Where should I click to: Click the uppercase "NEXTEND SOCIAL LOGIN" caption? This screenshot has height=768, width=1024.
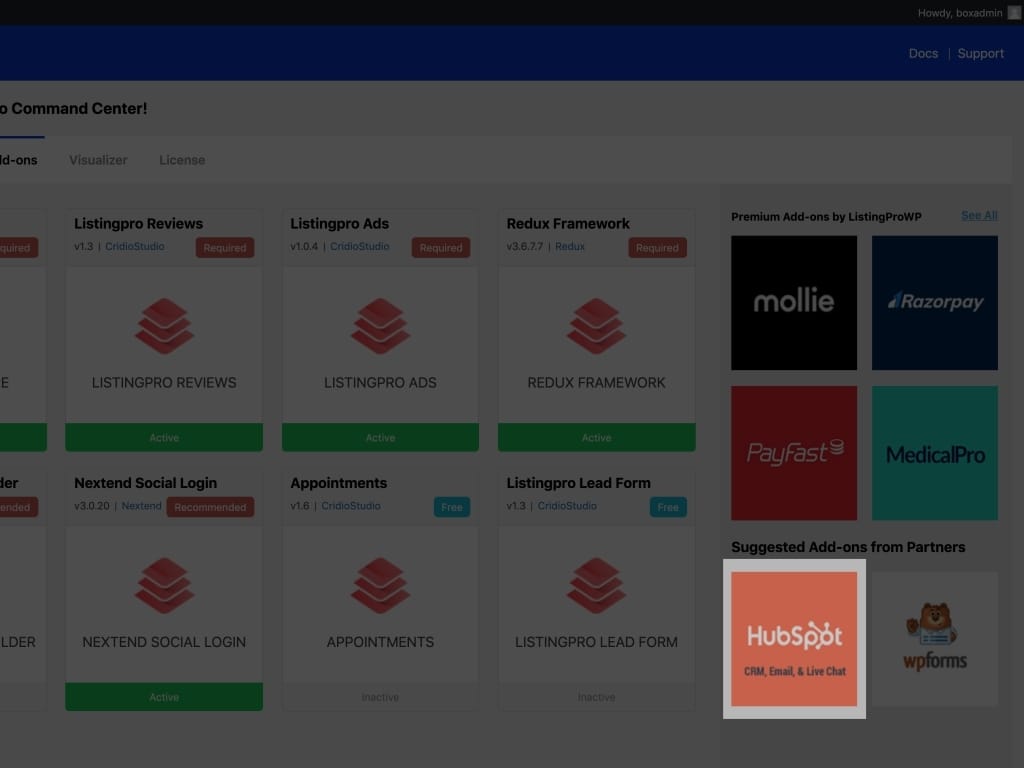164,642
